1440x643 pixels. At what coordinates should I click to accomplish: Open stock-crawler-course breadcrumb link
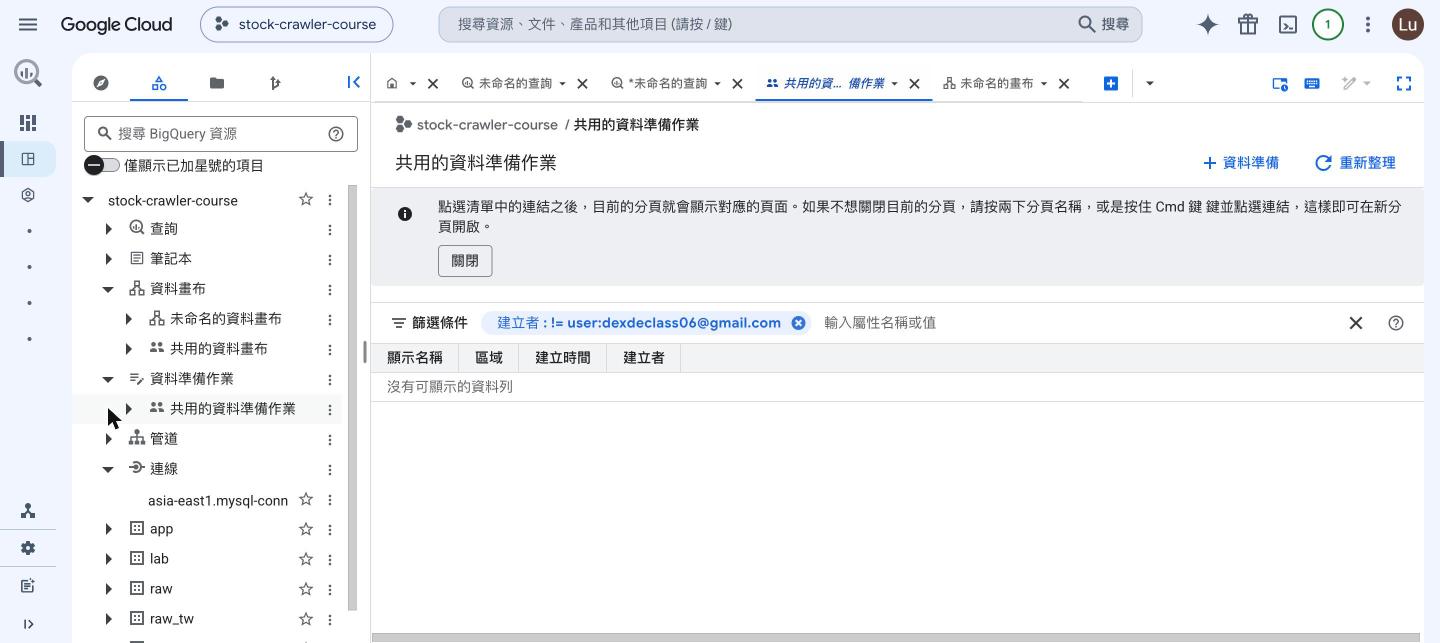click(x=487, y=125)
